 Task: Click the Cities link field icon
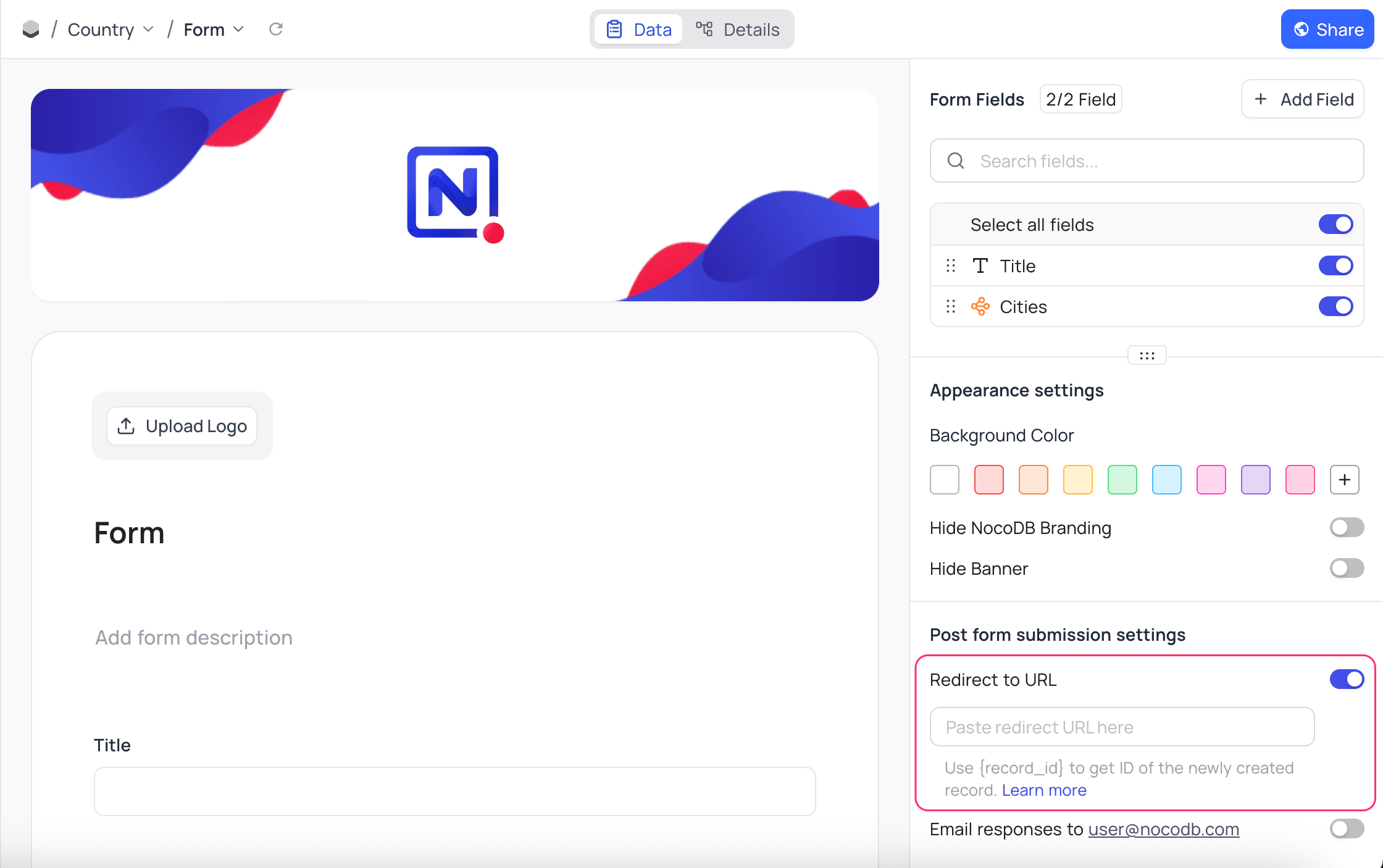[980, 307]
